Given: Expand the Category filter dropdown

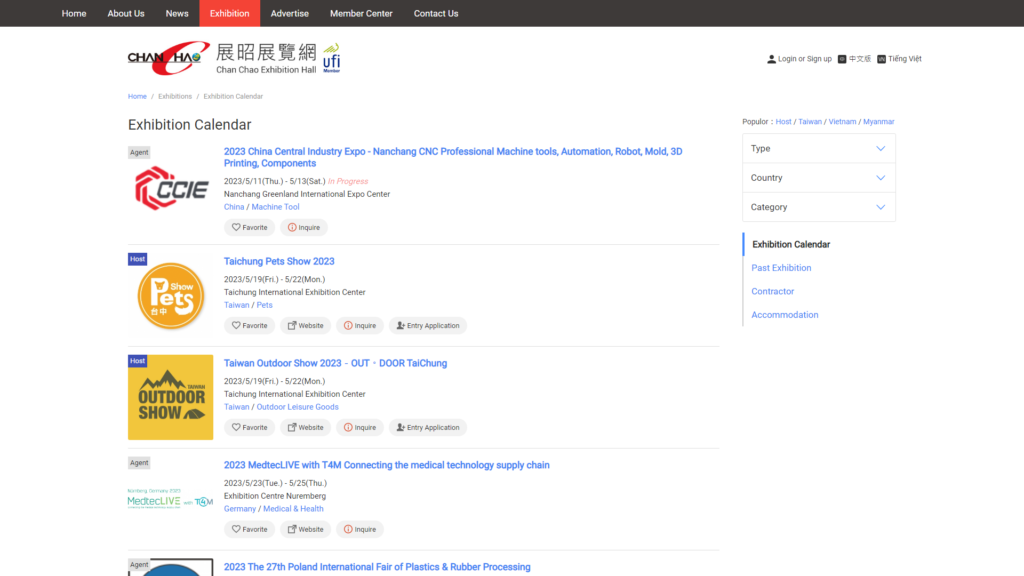Looking at the screenshot, I should [x=818, y=207].
